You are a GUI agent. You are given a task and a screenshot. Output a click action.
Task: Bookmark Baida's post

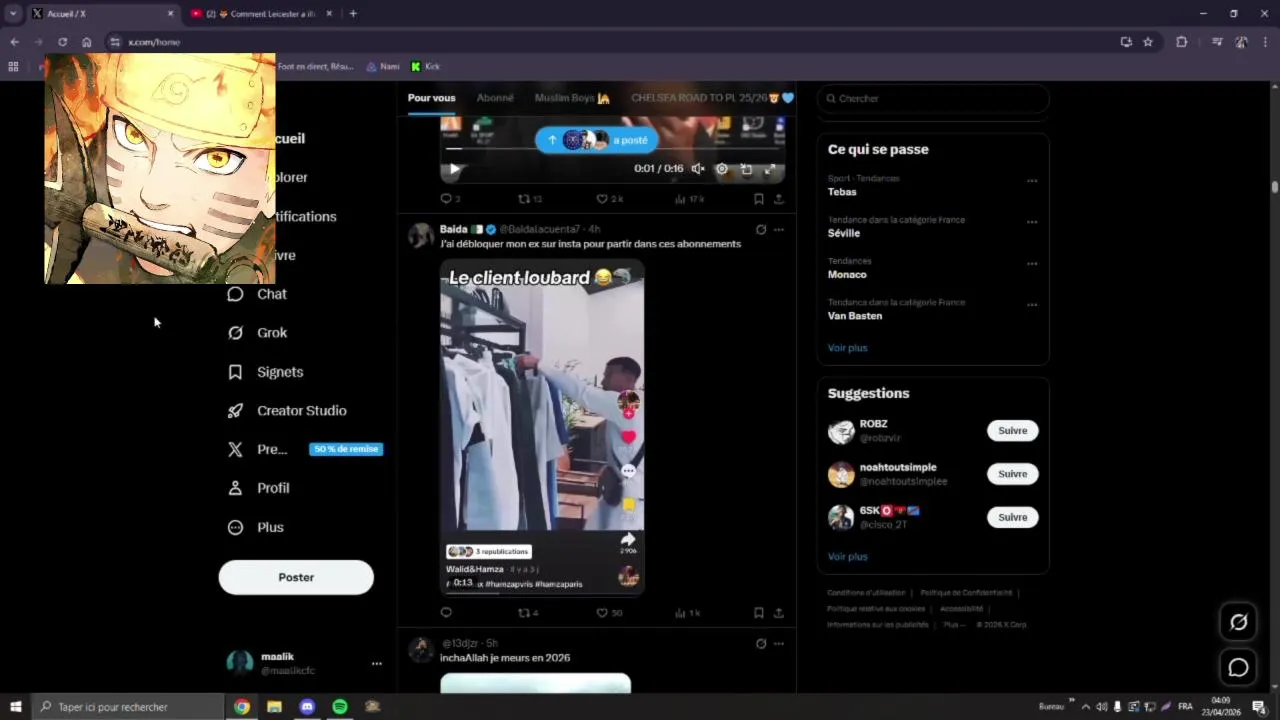759,613
